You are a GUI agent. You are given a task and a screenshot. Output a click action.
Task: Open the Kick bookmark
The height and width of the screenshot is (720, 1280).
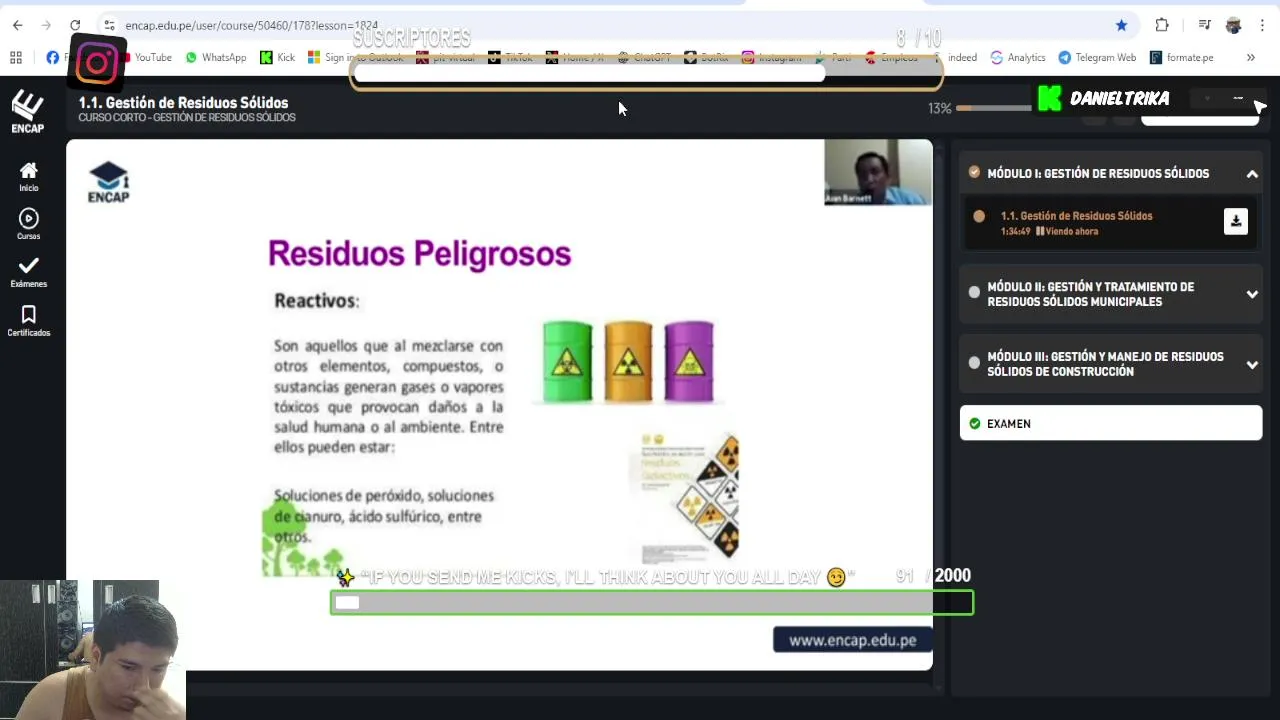pyautogui.click(x=277, y=57)
